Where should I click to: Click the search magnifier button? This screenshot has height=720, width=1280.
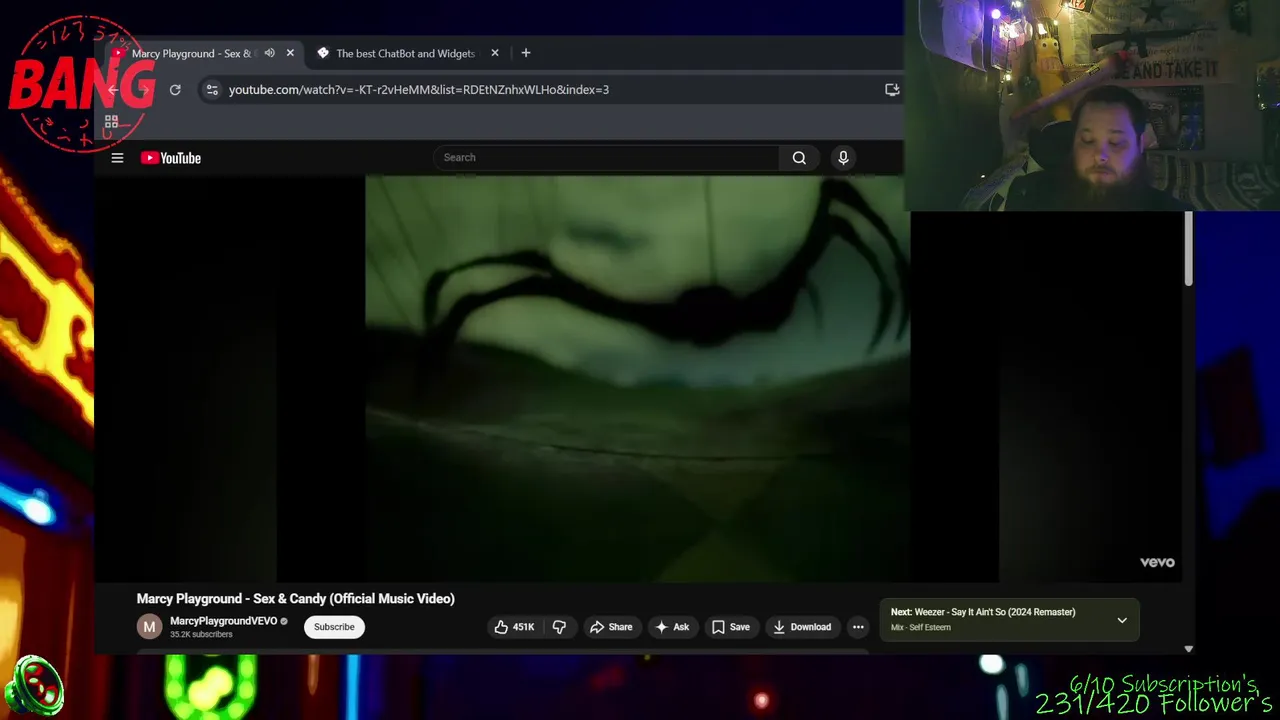pos(799,157)
